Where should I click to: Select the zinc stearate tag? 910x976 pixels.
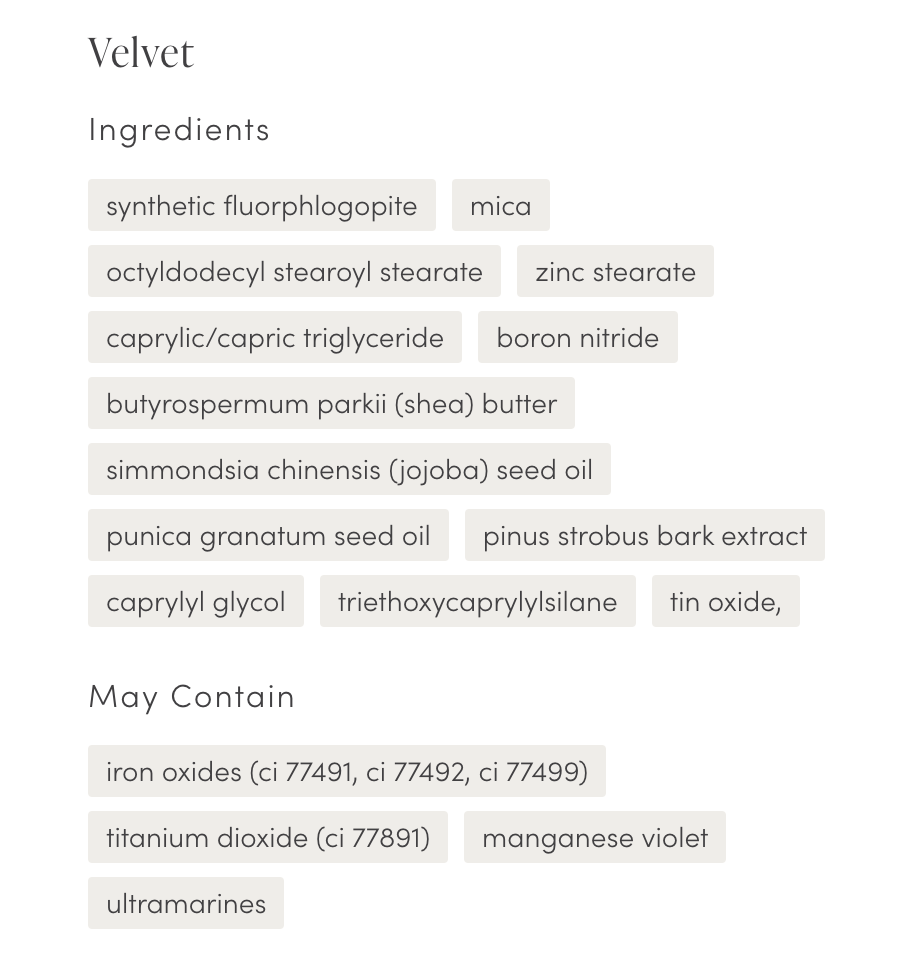(x=615, y=271)
